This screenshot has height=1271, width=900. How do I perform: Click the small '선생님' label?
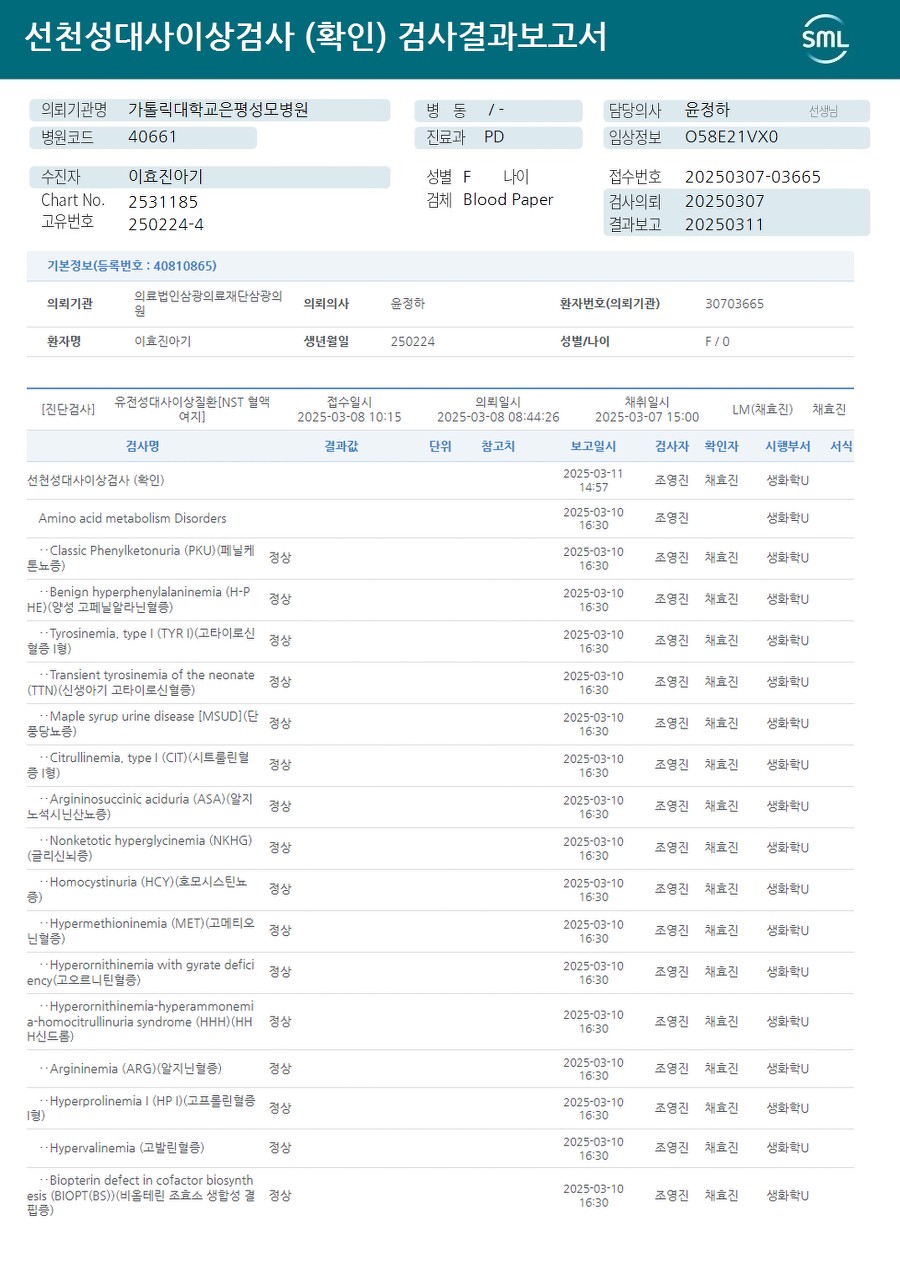tap(823, 112)
